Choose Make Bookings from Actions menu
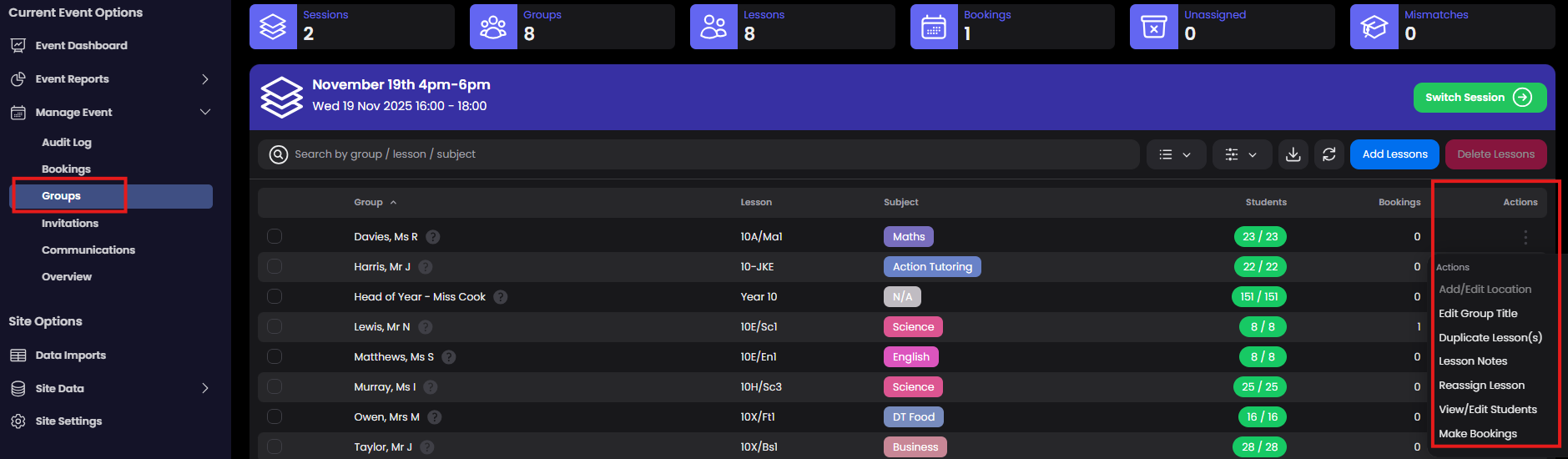 point(1478,434)
